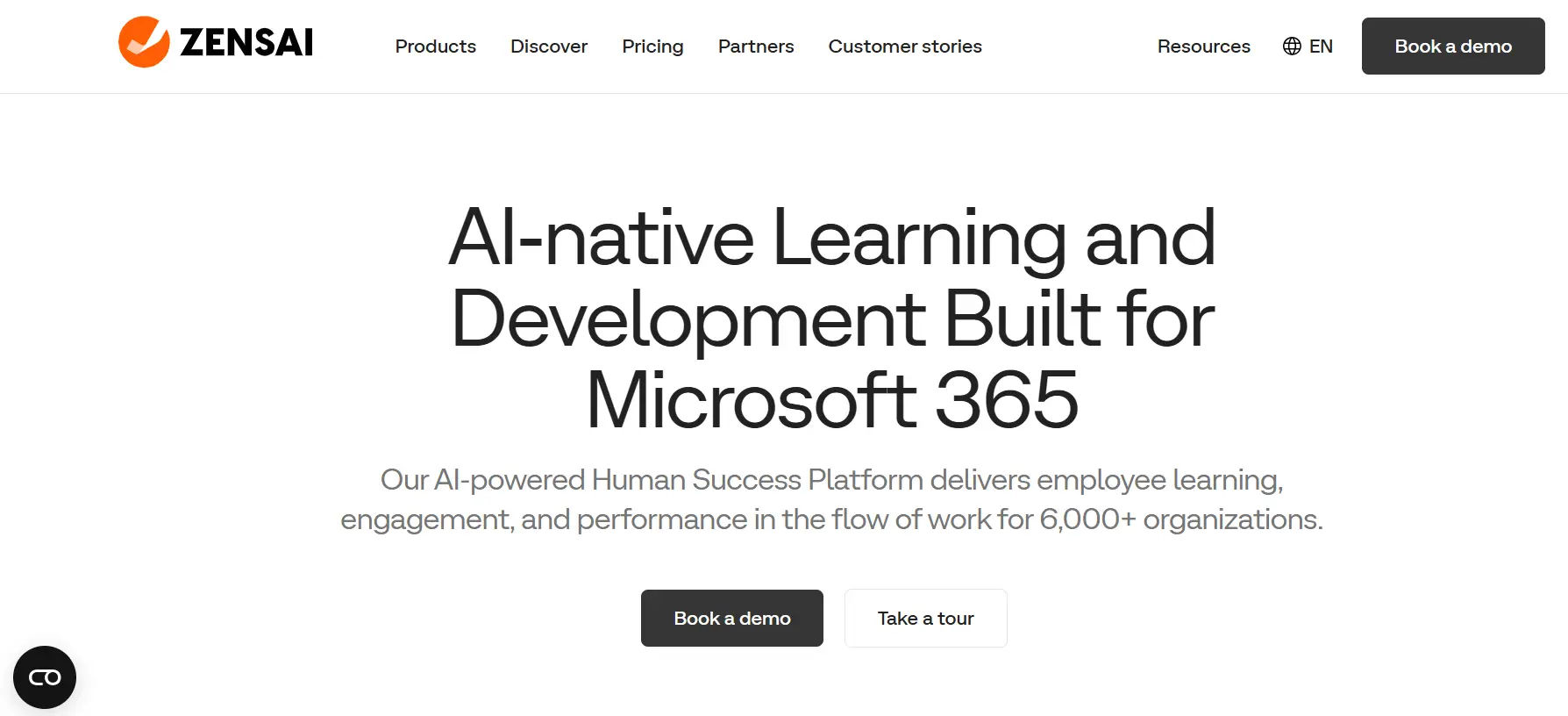
Task: Open the Products menu
Action: pyautogui.click(x=435, y=46)
